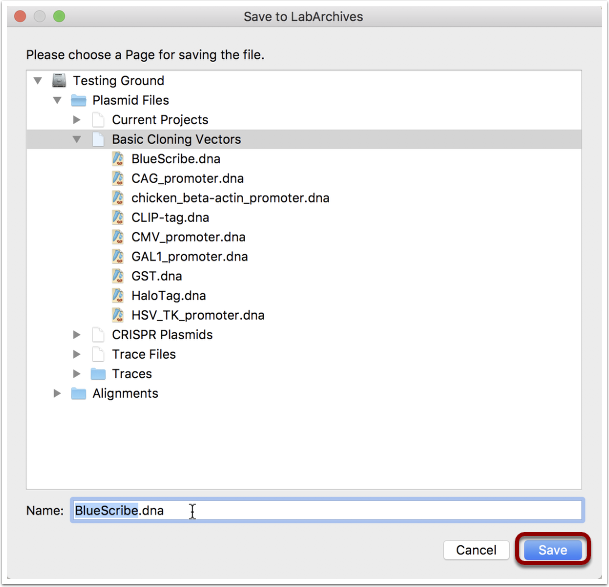Select the Alignments label
Screen dimensions: 609x587
(x=125, y=394)
